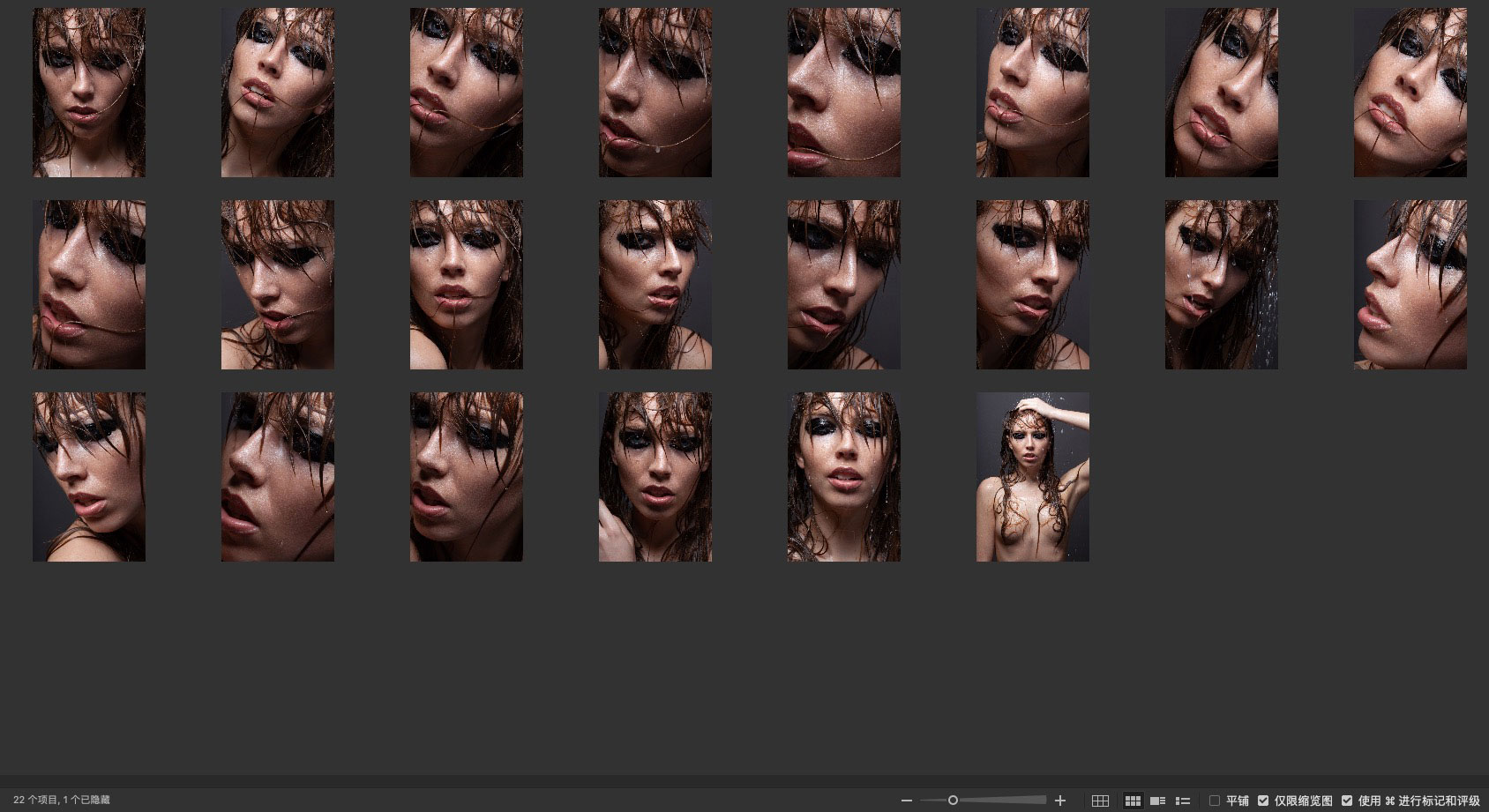This screenshot has height=812, width=1489.
Task: Select the first thumbnail in the second row
Action: tap(89, 284)
